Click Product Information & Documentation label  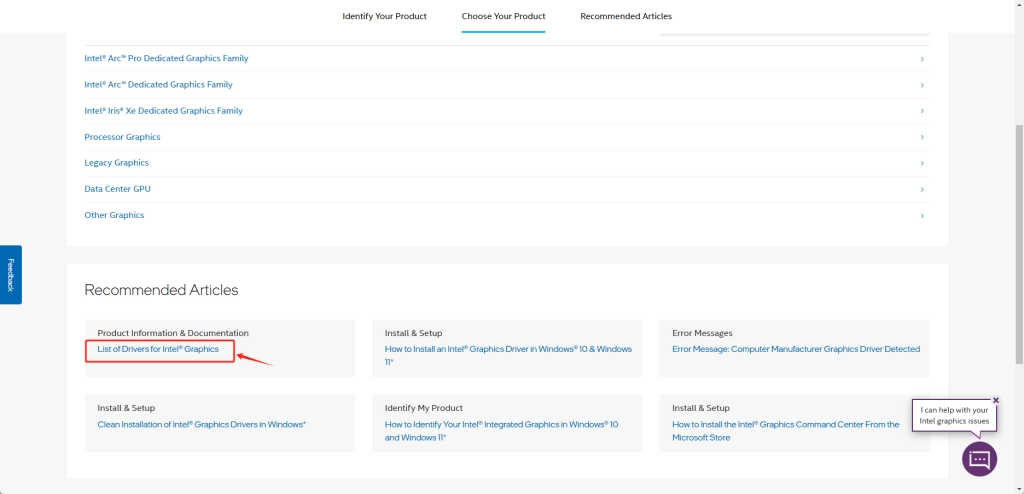pyautogui.click(x=173, y=333)
